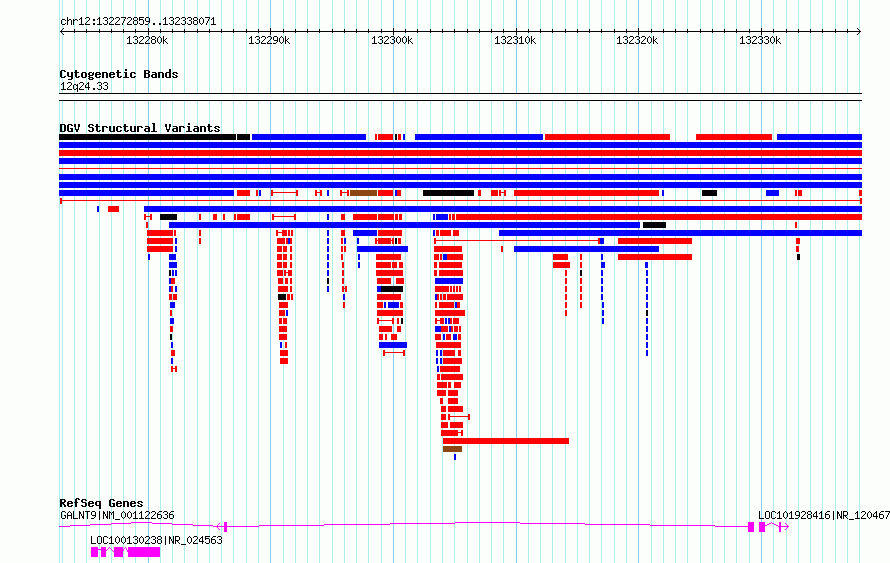
Task: Click the 132320k ruler tick label
Action: (x=637, y=40)
